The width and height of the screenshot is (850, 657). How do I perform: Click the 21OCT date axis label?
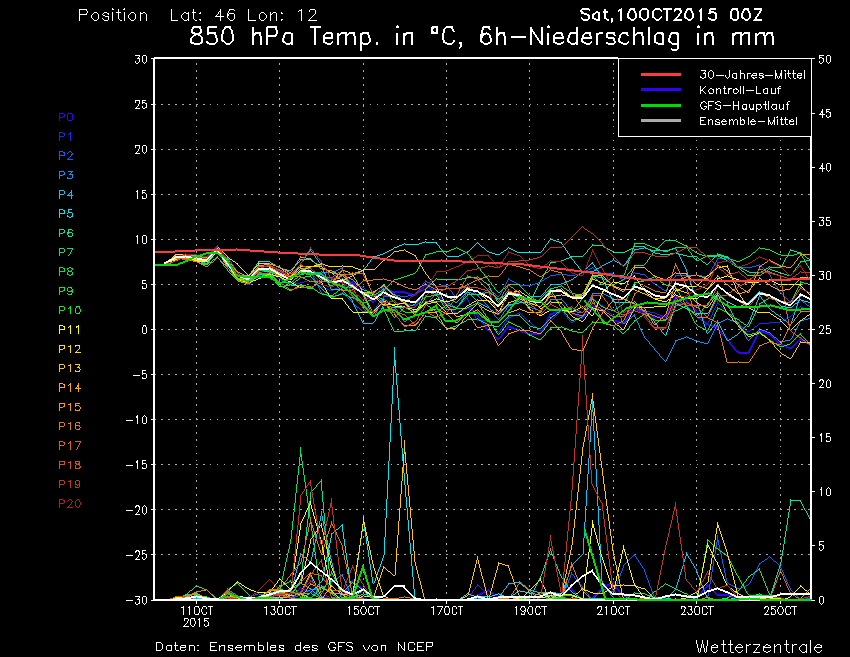[612, 610]
